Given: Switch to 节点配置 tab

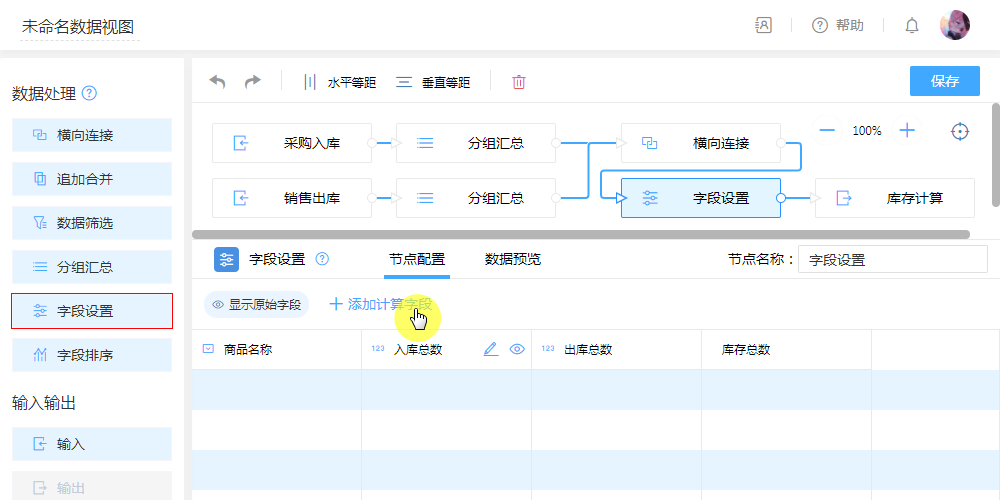Looking at the screenshot, I should 417,259.
